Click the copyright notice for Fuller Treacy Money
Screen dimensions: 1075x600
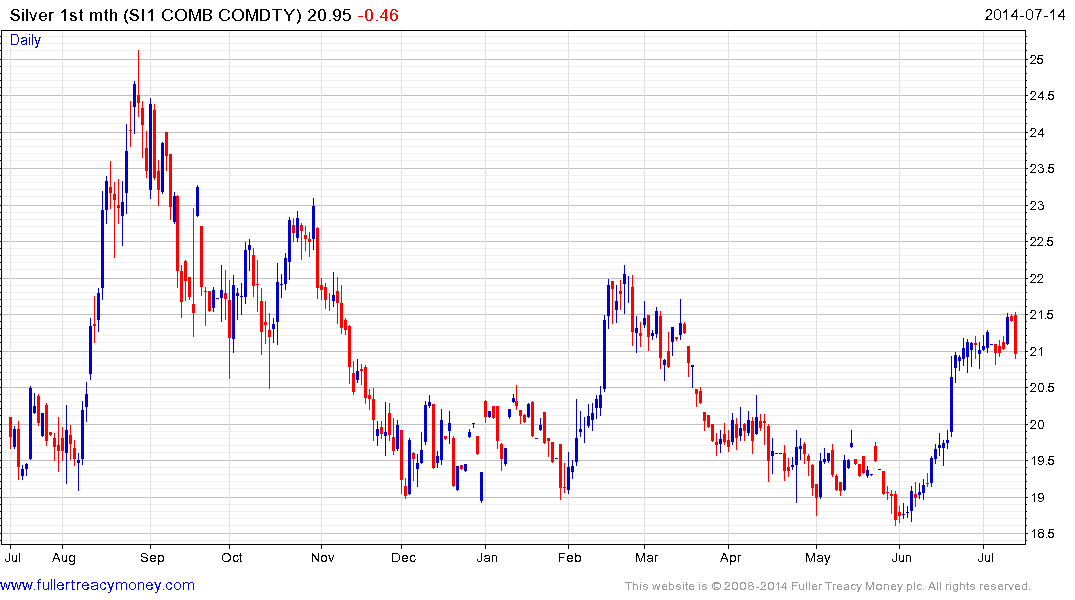[x=828, y=586]
